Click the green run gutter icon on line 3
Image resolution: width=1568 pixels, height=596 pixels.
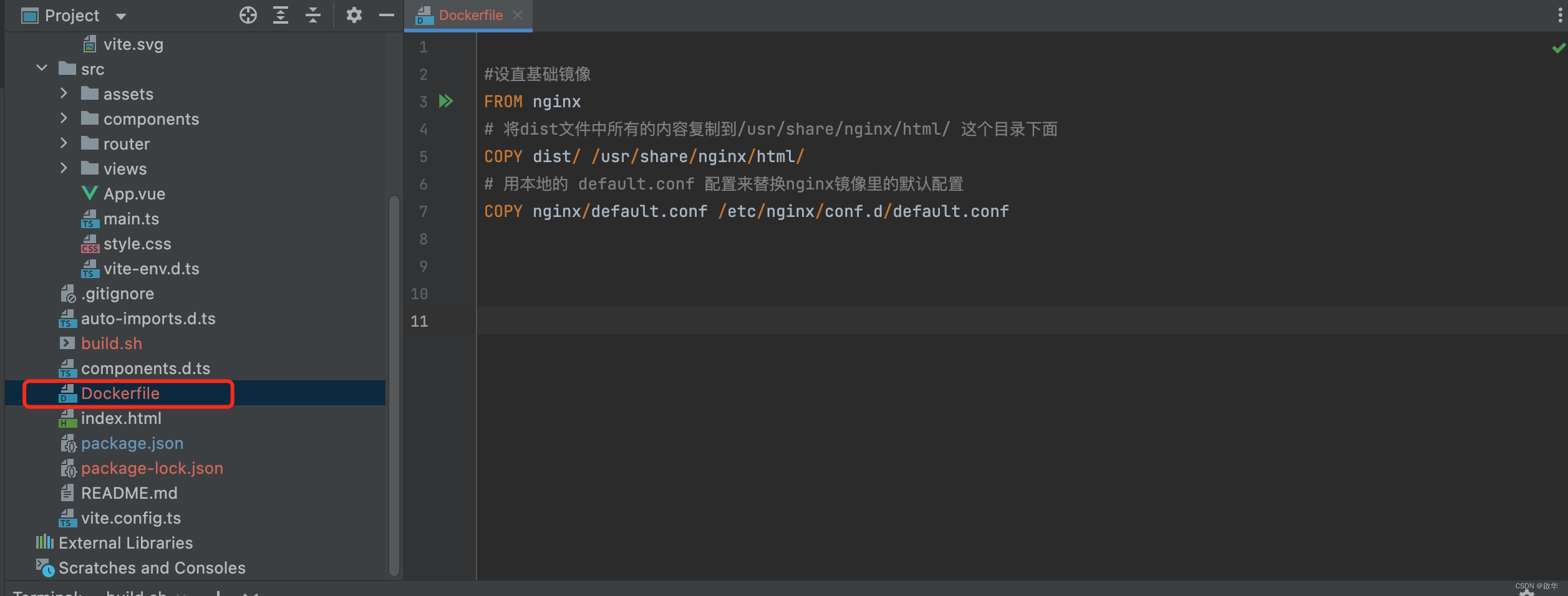pos(446,101)
